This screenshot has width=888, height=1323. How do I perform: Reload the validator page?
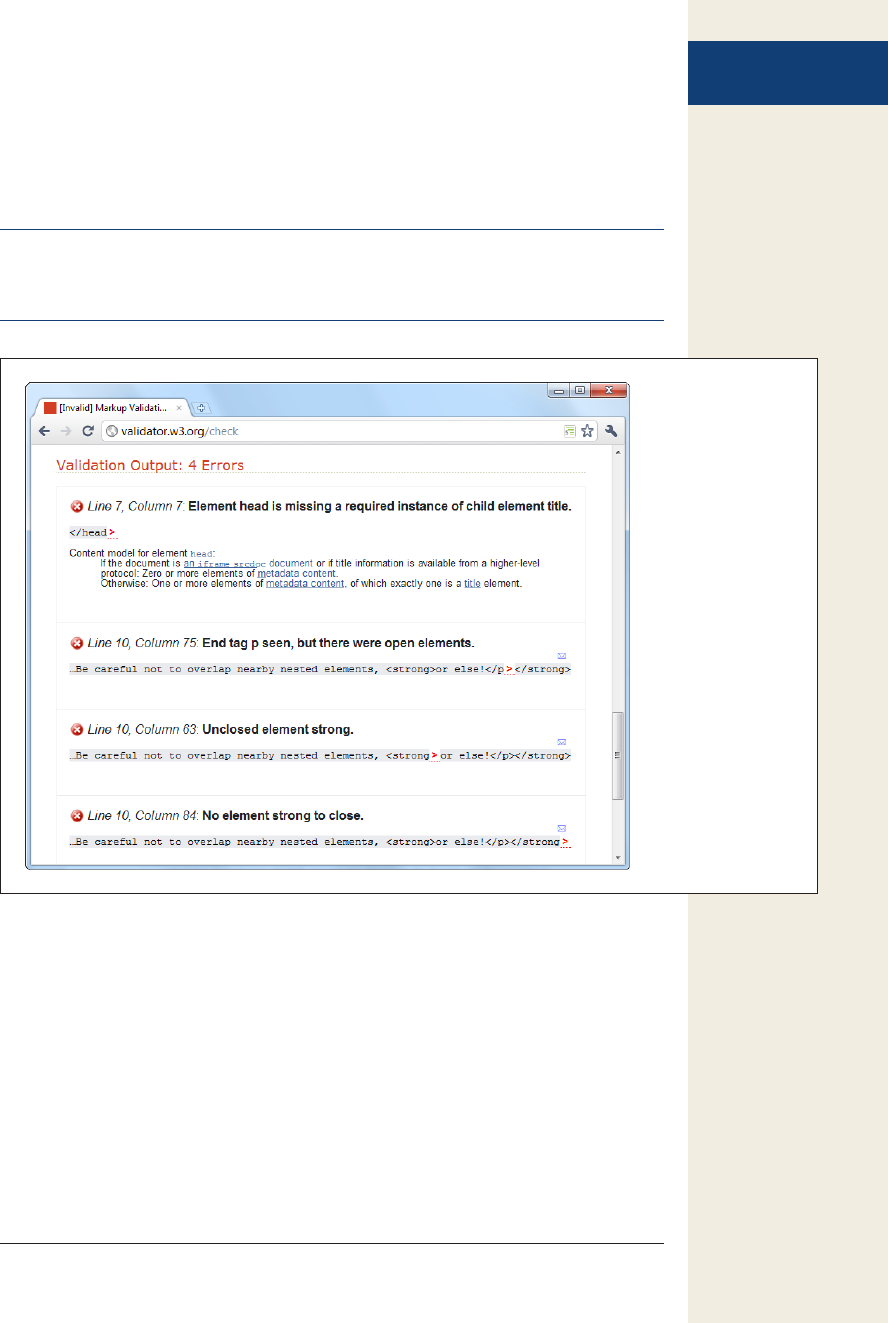(x=88, y=431)
